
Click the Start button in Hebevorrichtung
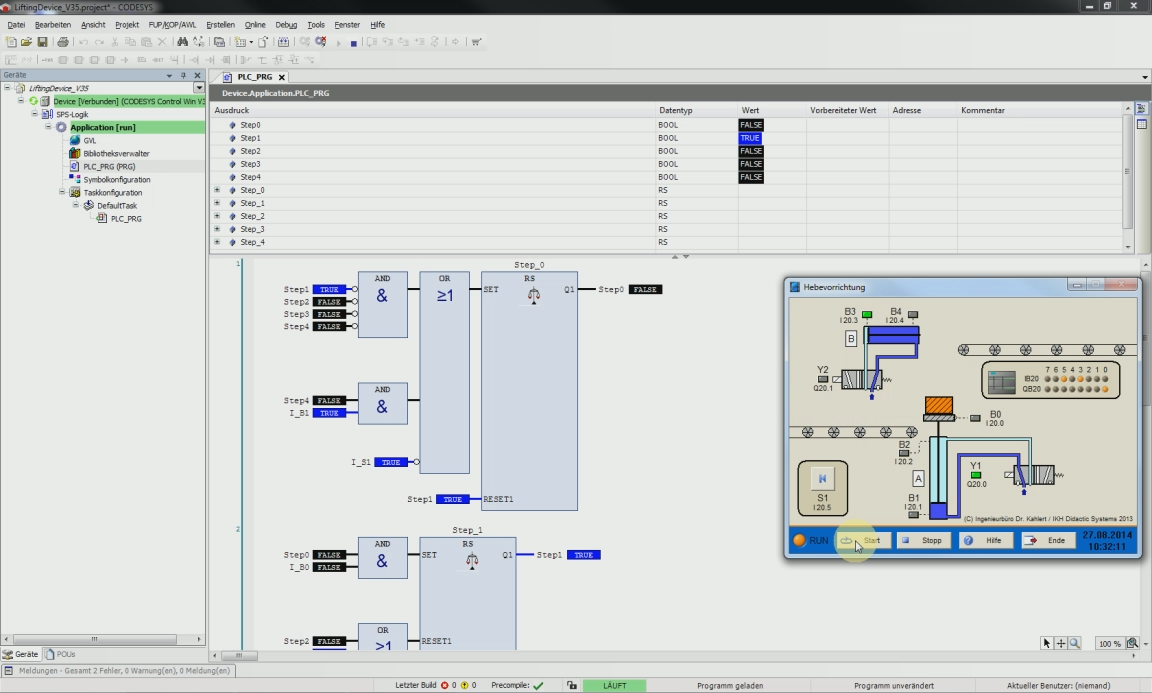(865, 540)
